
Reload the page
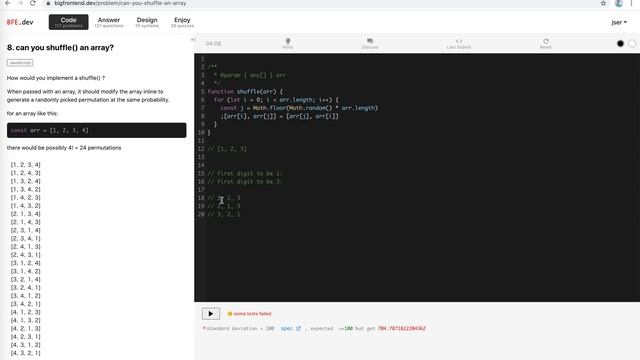(33, 3)
